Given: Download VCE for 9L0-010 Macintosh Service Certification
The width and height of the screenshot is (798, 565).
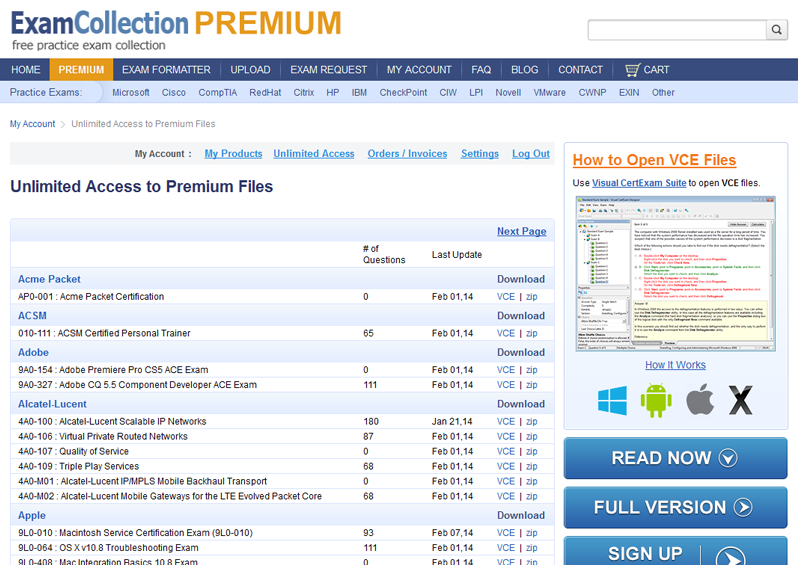Looking at the screenshot, I should tap(505, 533).
